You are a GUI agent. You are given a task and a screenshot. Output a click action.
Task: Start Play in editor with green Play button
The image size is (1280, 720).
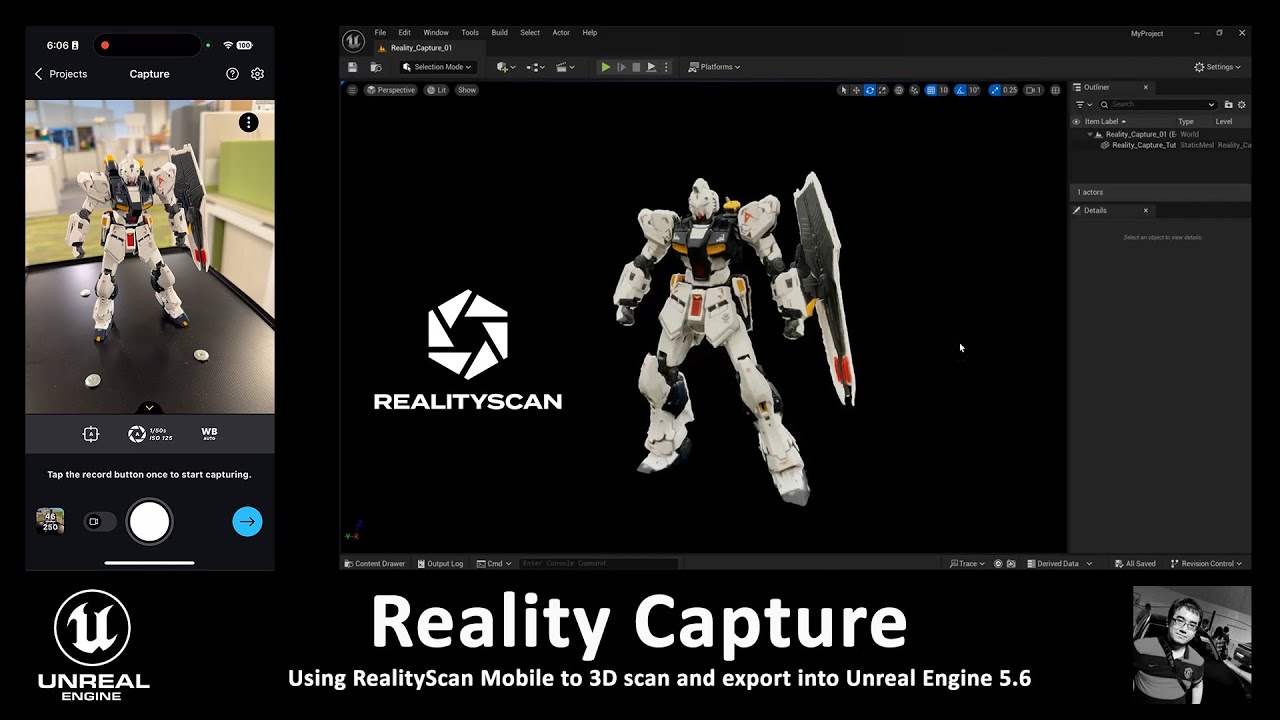(x=605, y=67)
